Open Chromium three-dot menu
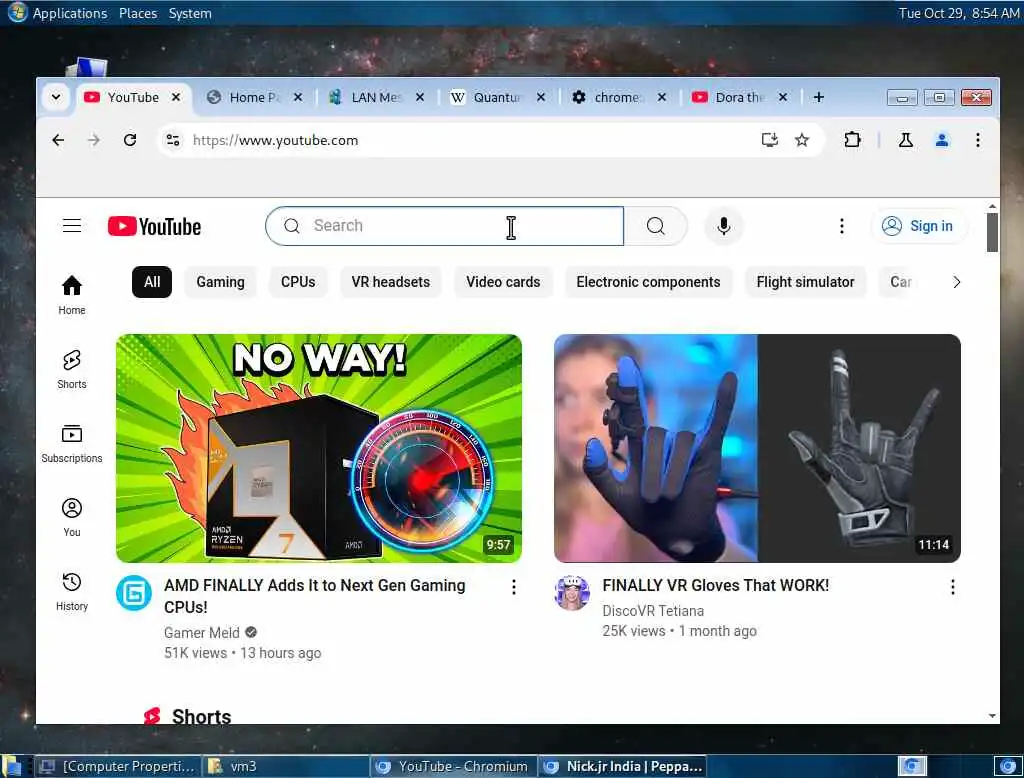The height and width of the screenshot is (778, 1024). coord(978,140)
